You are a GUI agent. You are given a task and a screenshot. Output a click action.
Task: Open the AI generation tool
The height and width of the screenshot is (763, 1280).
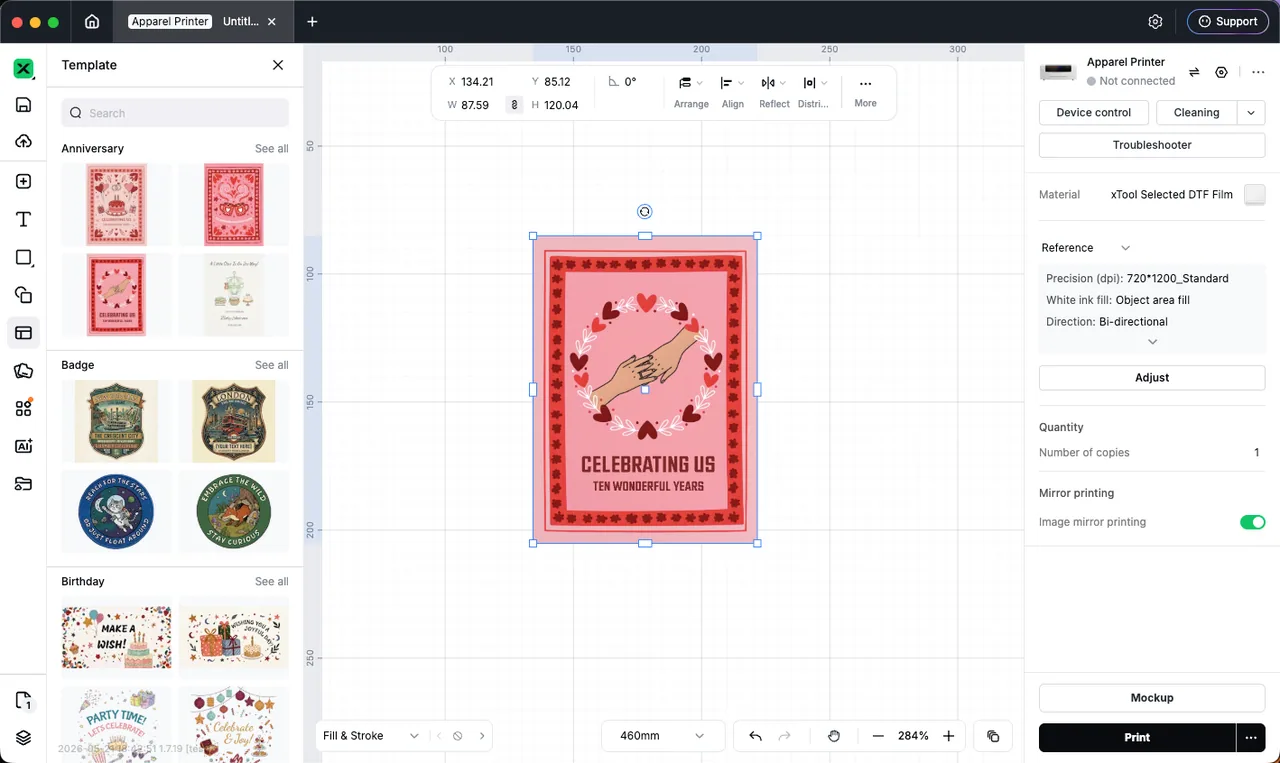[23, 447]
